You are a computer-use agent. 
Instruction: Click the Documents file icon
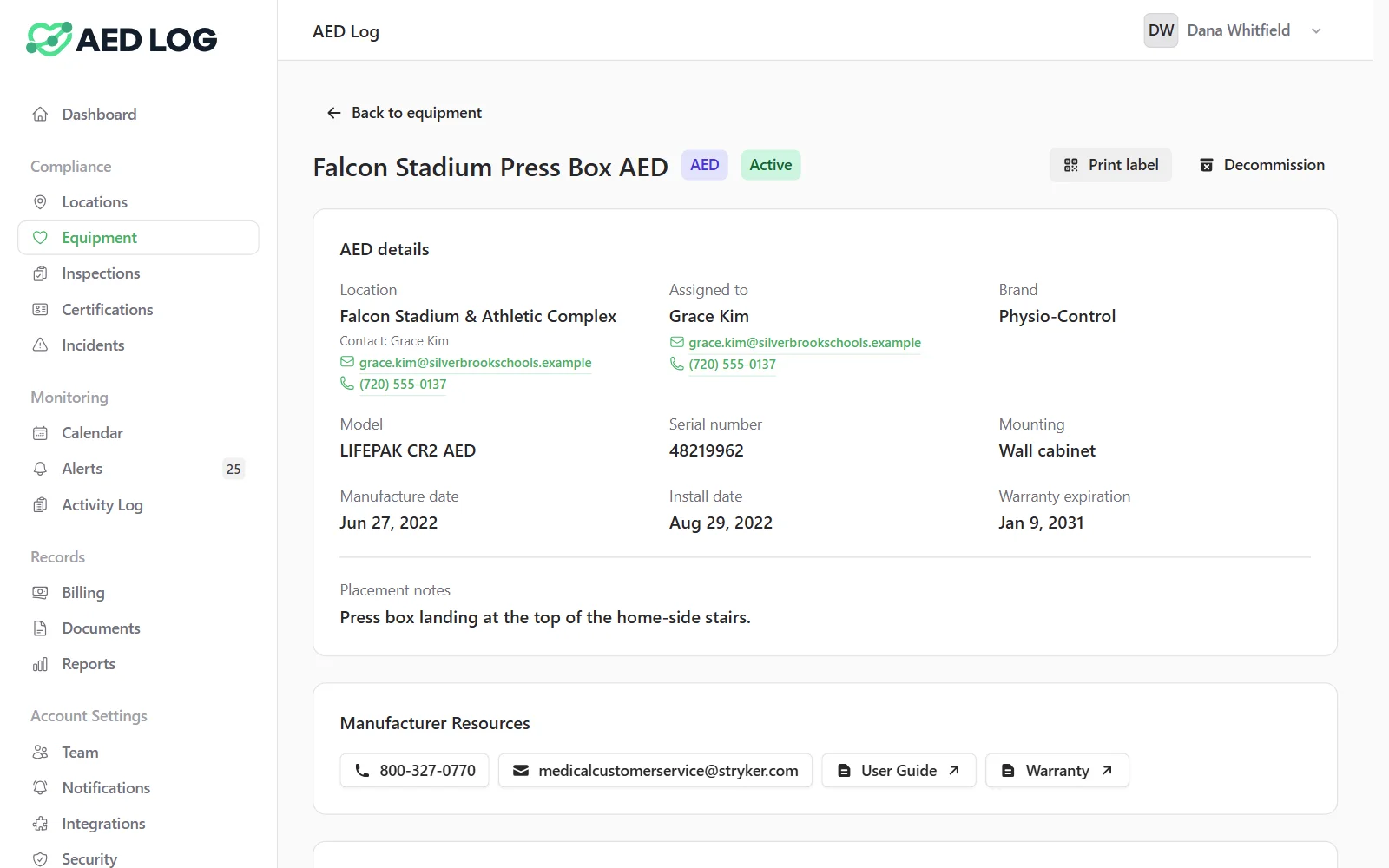[40, 628]
